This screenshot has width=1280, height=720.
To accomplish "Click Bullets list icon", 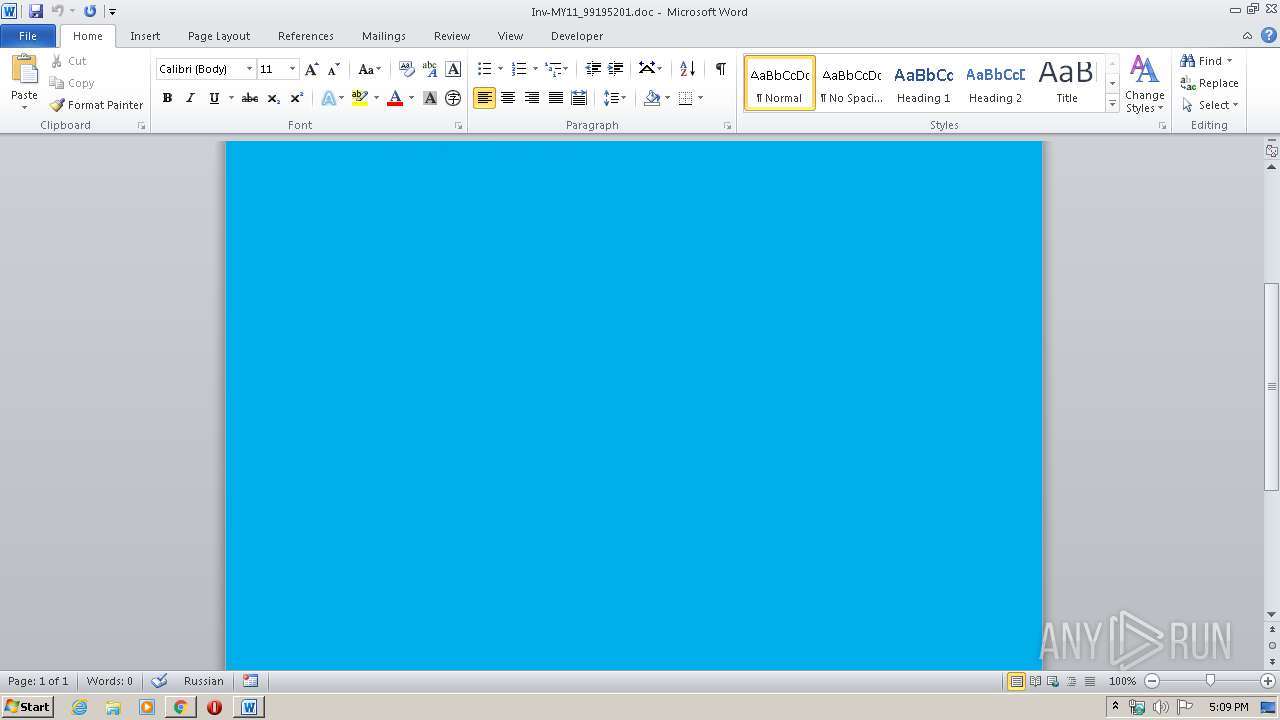I will (485, 69).
